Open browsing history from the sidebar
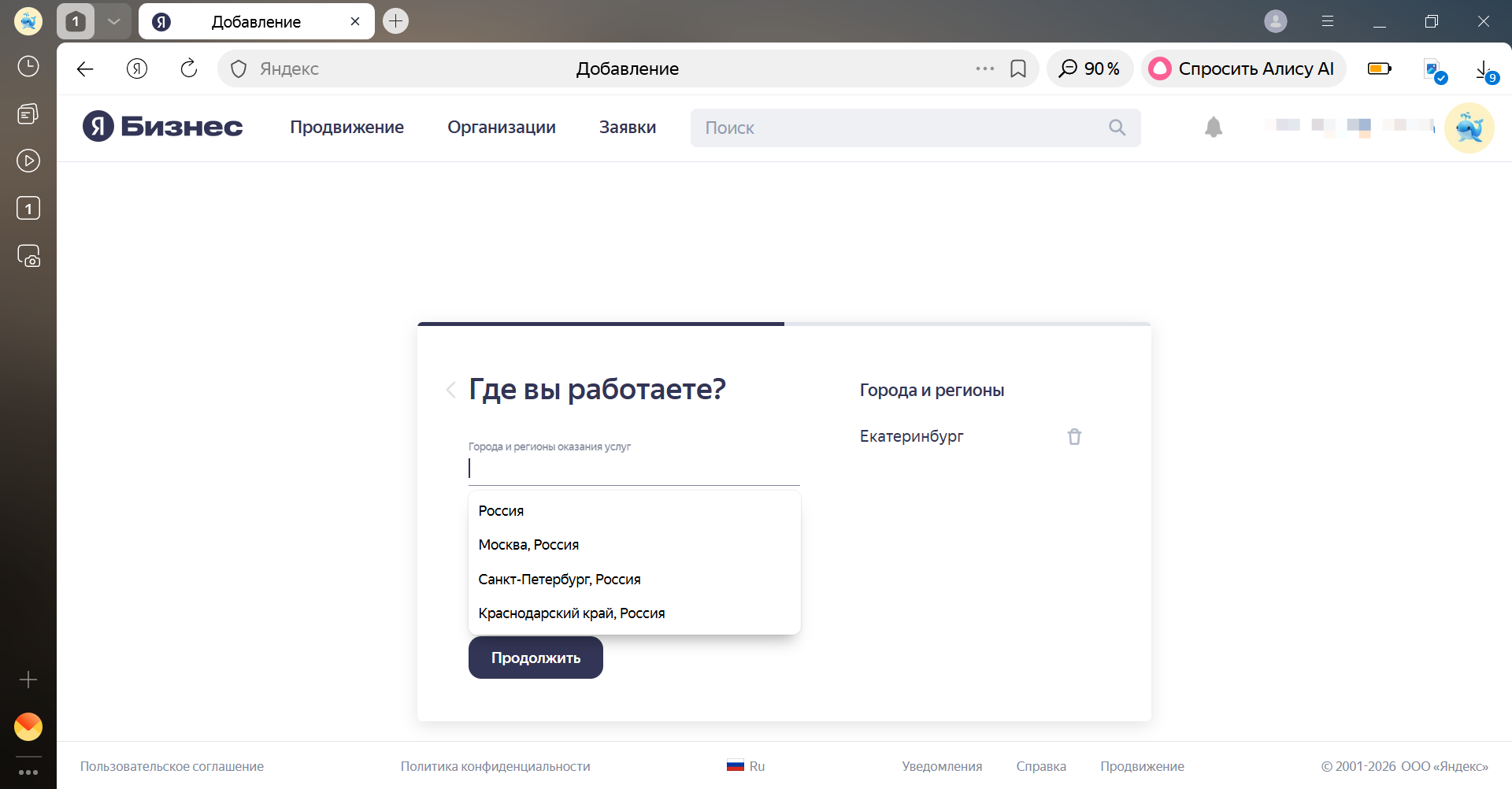The height and width of the screenshot is (789, 1512). point(28,67)
